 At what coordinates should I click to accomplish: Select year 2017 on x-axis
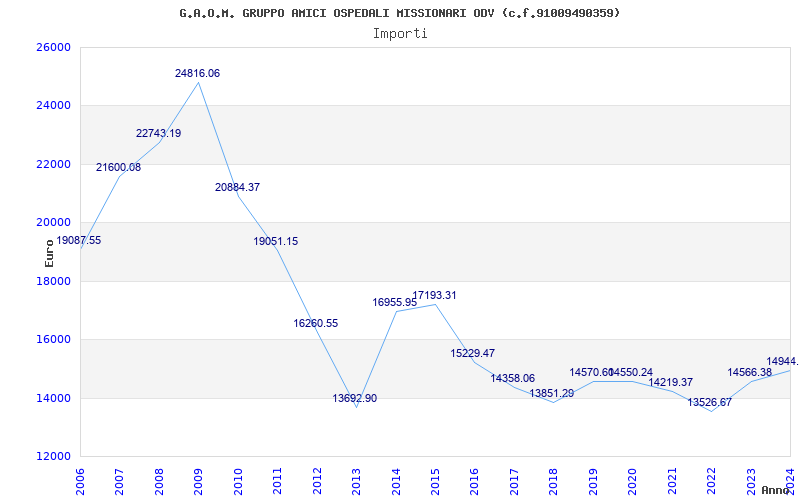pyautogui.click(x=514, y=481)
